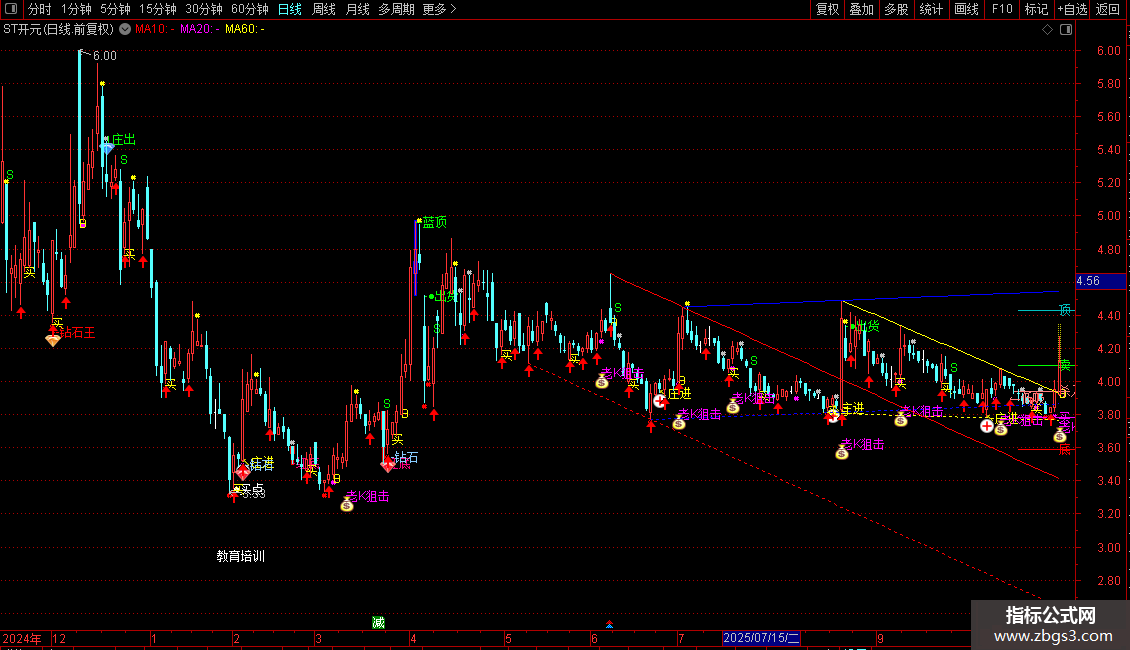
Task: Click the green 减 marker on timeline
Action: (x=378, y=623)
